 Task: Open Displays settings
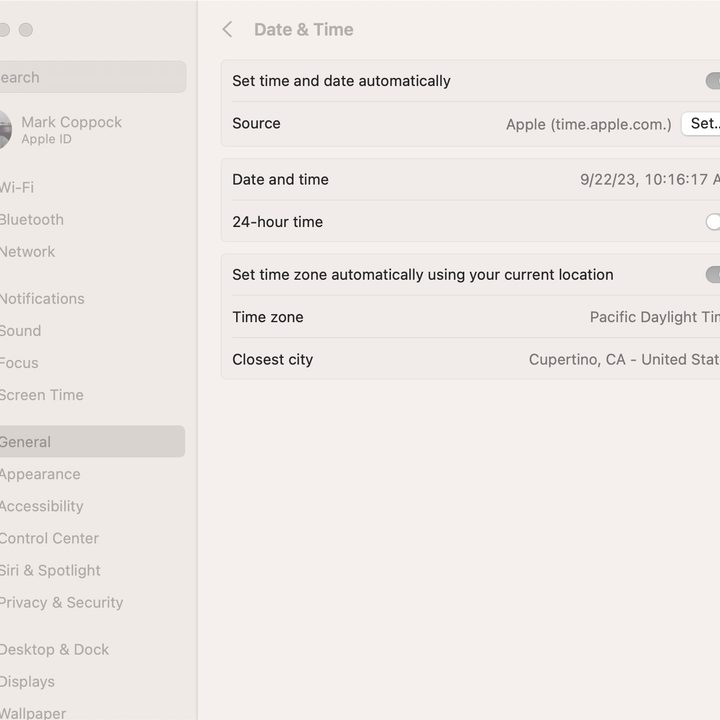[x=28, y=682]
